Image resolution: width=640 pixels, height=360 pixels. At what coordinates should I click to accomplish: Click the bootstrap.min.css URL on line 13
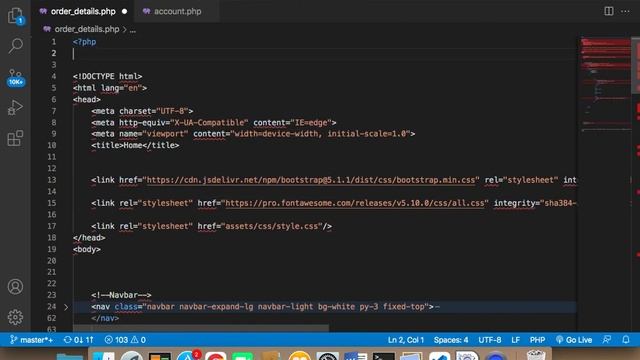[x=311, y=180]
